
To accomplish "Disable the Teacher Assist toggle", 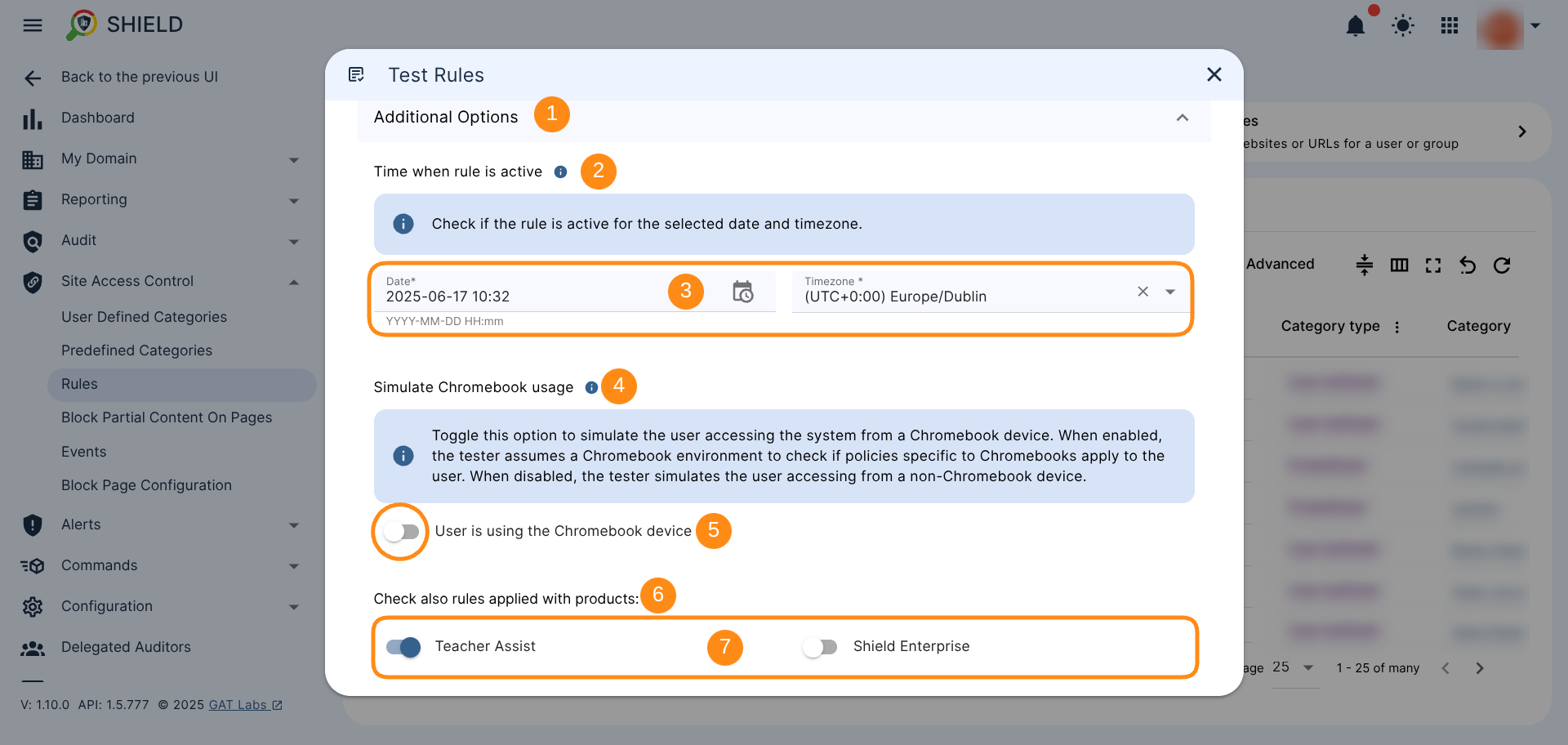I will pos(403,647).
